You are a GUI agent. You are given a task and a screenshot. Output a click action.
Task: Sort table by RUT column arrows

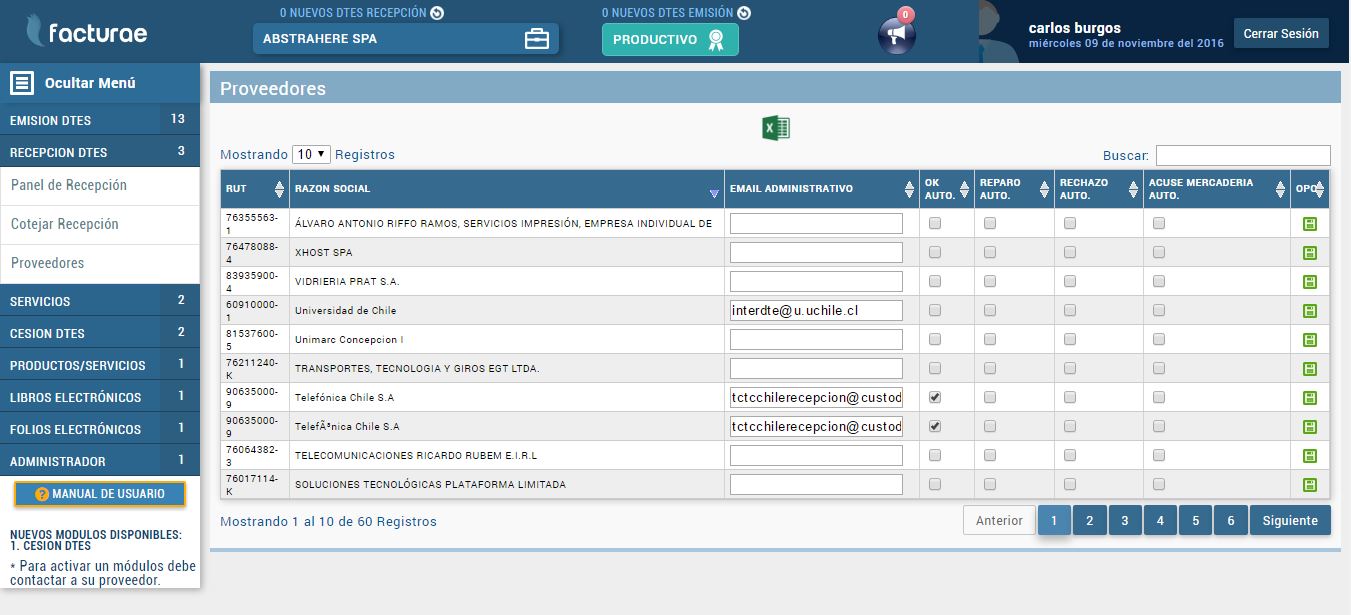pos(279,189)
